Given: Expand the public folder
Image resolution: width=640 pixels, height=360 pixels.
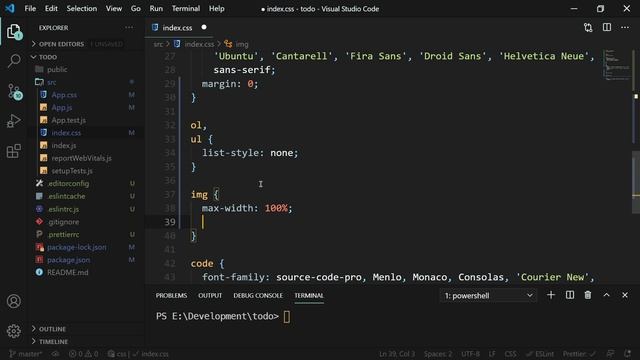Looking at the screenshot, I should pyautogui.click(x=57, y=69).
